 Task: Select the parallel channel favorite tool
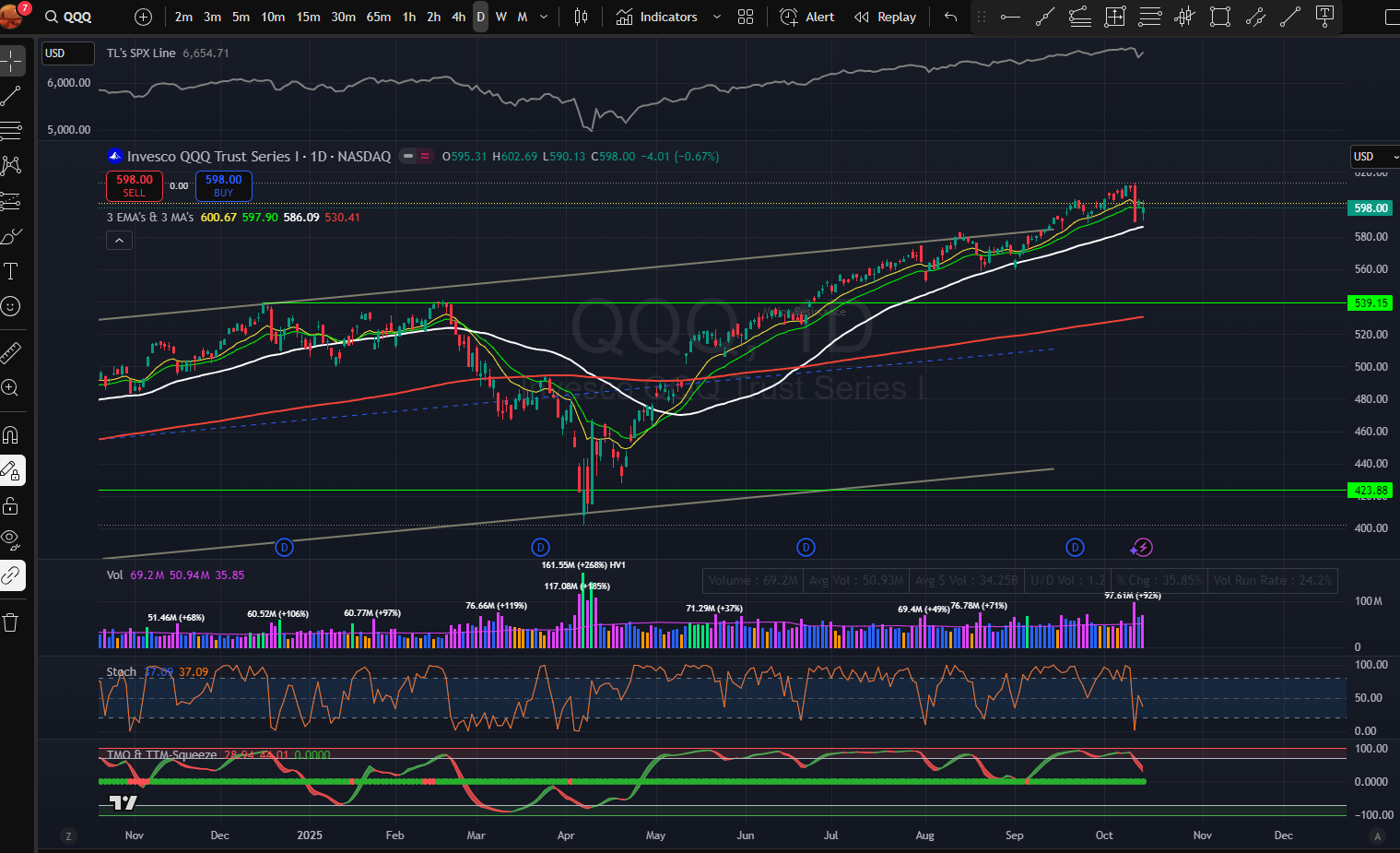(1255, 17)
